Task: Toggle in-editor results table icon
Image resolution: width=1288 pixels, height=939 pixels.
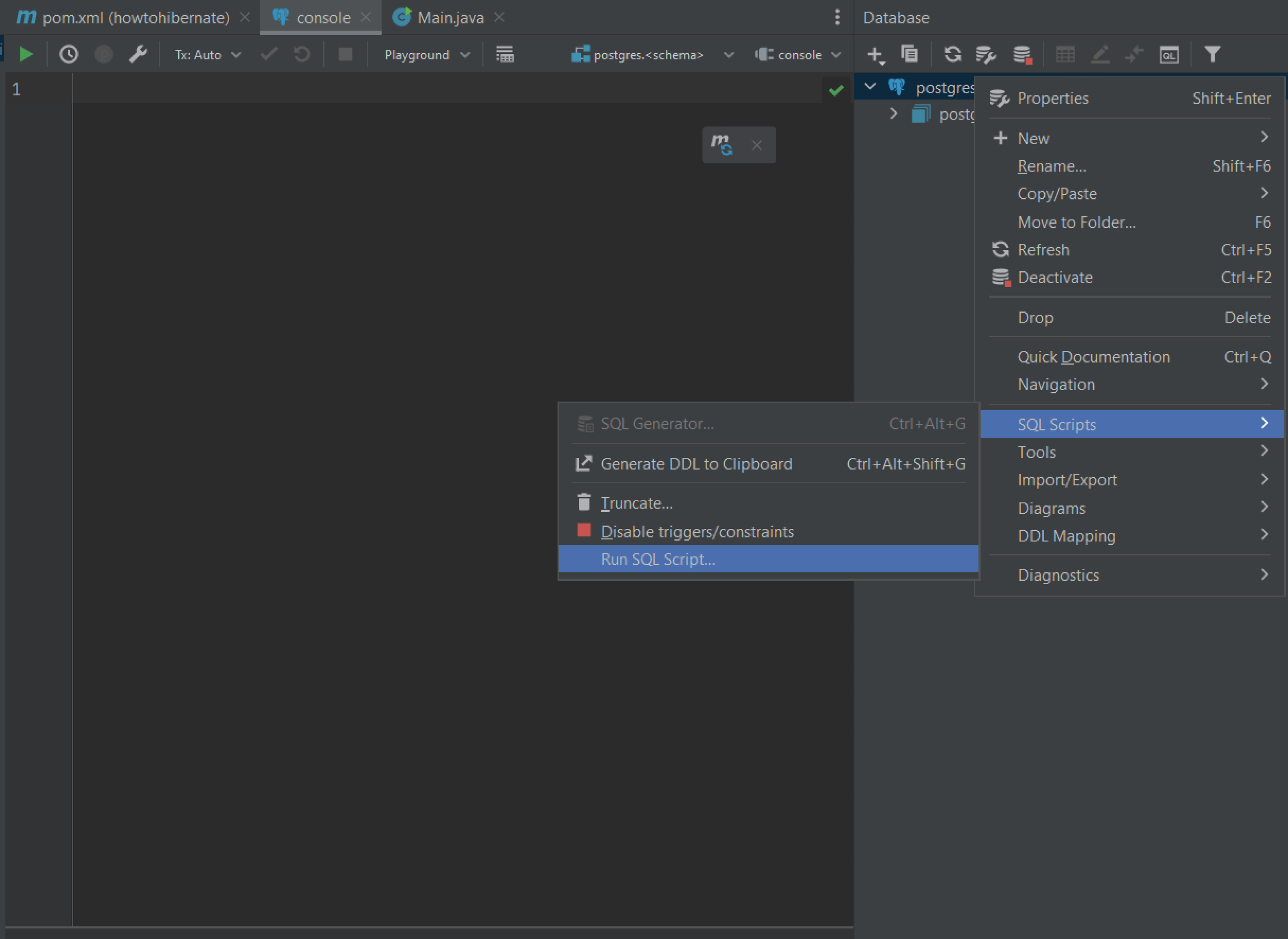Action: tap(505, 55)
